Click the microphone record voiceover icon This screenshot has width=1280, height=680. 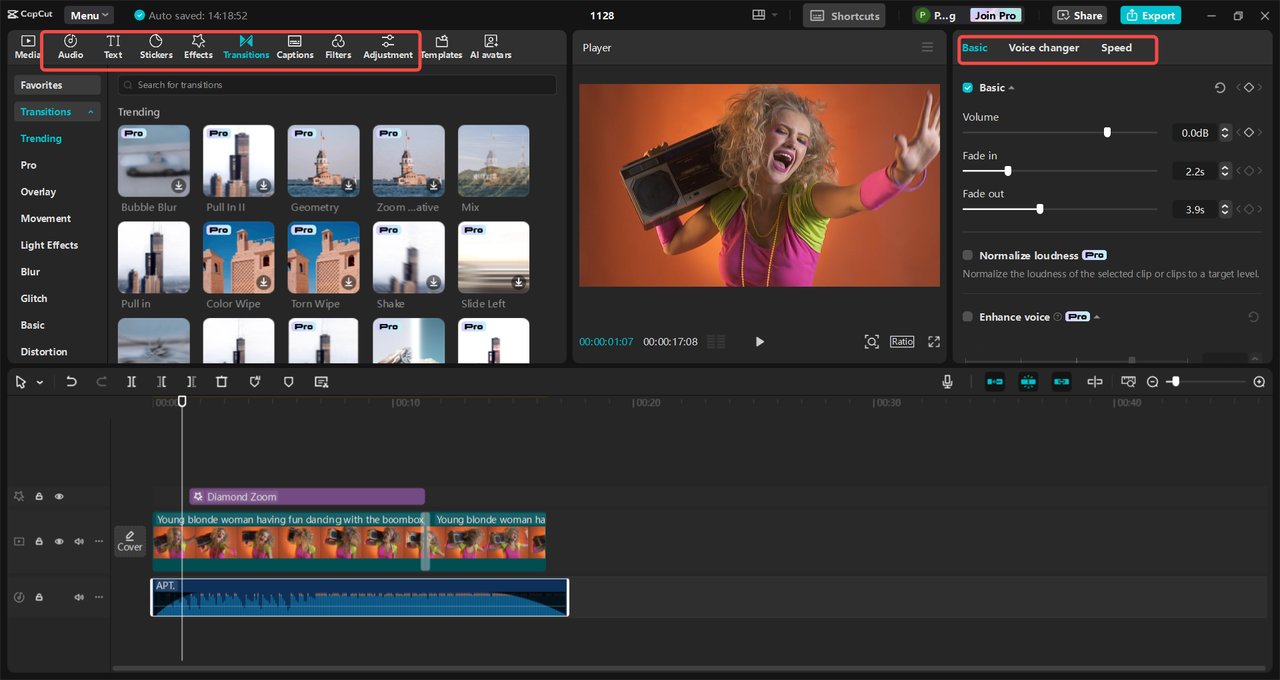[x=947, y=382]
